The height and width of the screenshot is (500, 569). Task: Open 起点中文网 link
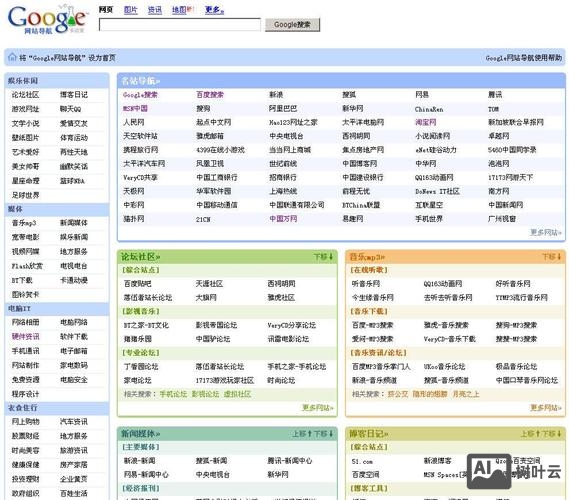pos(214,122)
